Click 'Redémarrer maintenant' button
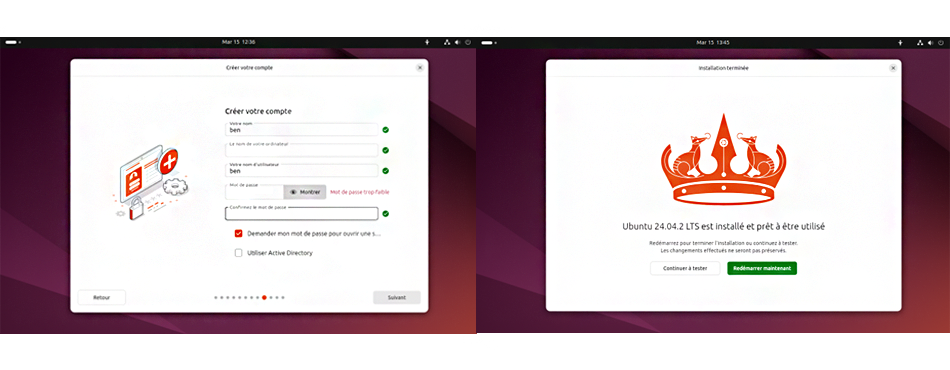 pyautogui.click(x=762, y=268)
